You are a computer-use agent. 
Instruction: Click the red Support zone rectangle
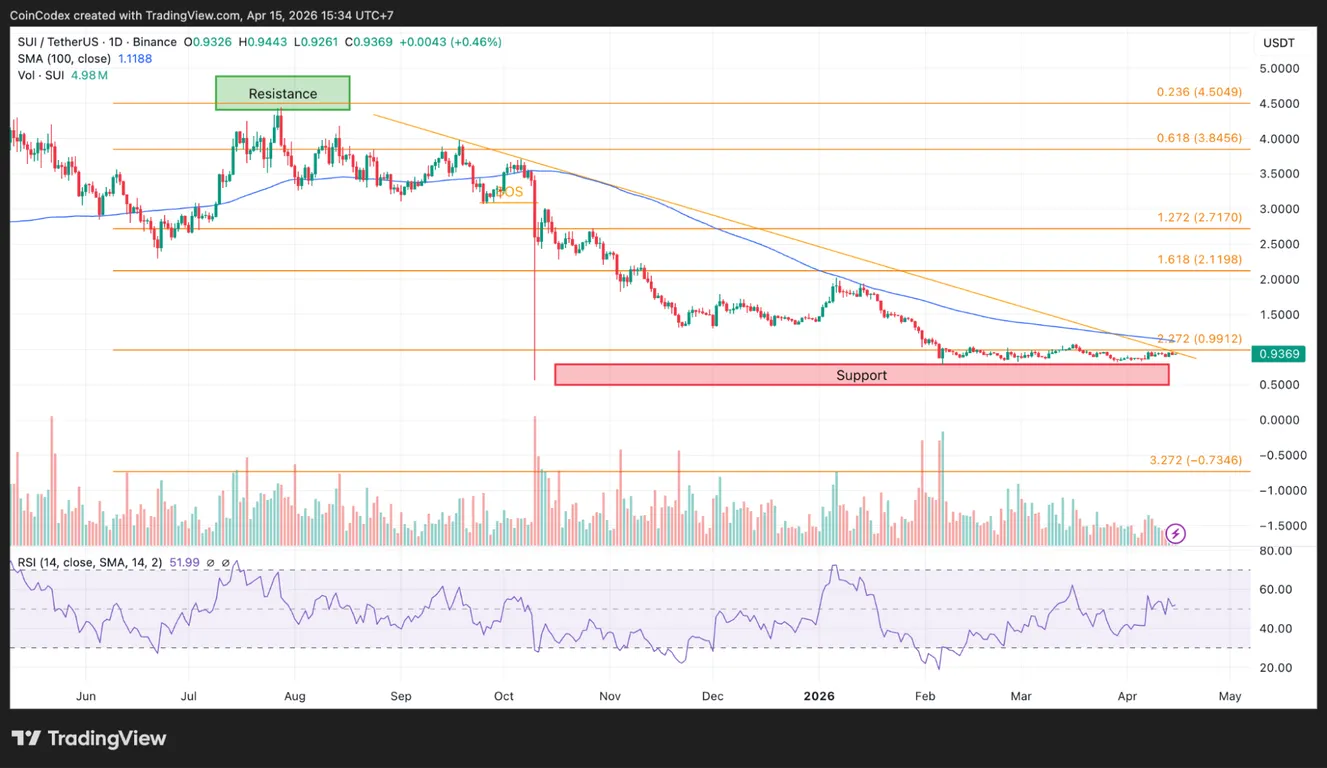[x=861, y=375]
